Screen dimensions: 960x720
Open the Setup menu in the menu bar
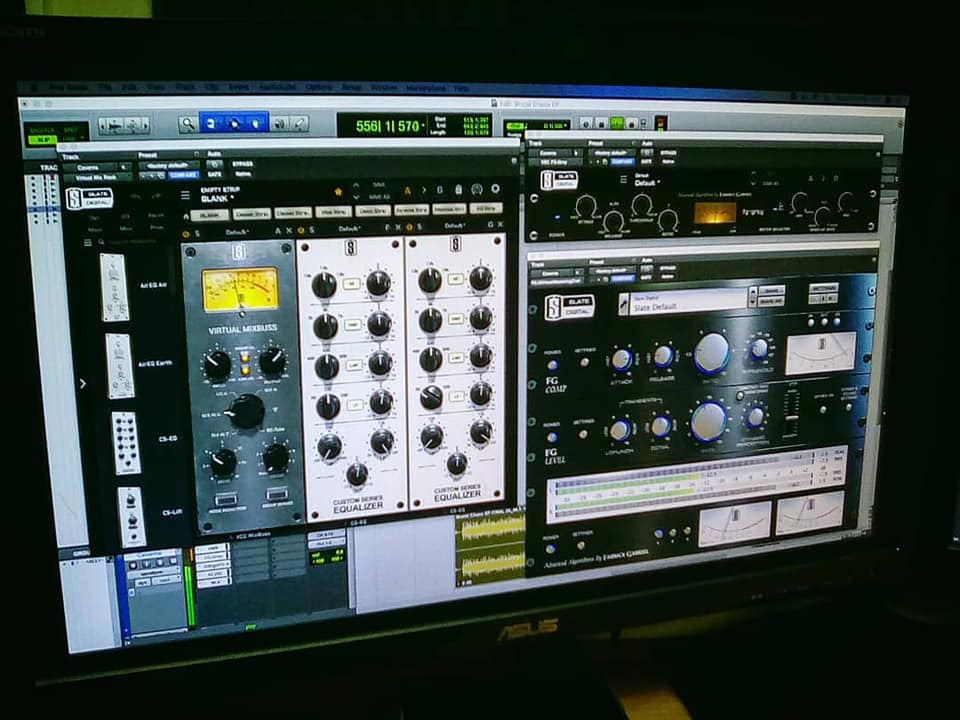pyautogui.click(x=351, y=88)
